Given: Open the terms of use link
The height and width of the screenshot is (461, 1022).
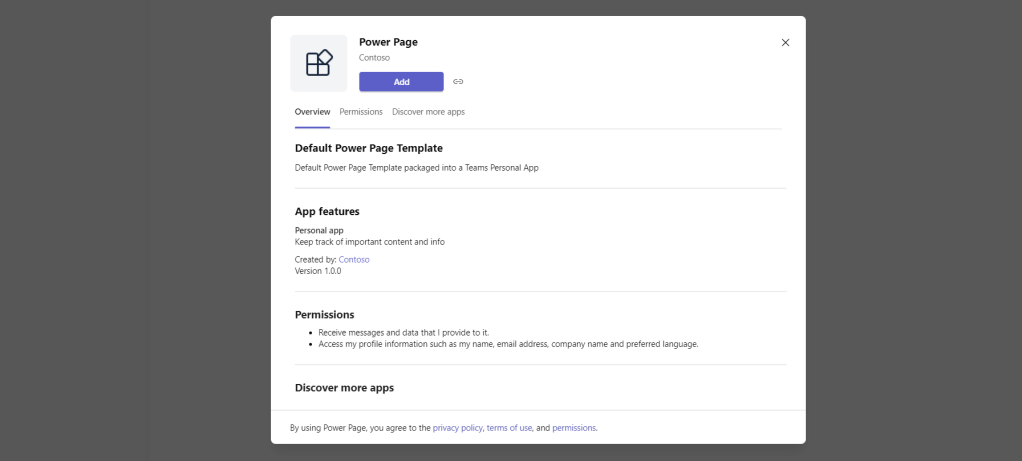Looking at the screenshot, I should coord(509,428).
